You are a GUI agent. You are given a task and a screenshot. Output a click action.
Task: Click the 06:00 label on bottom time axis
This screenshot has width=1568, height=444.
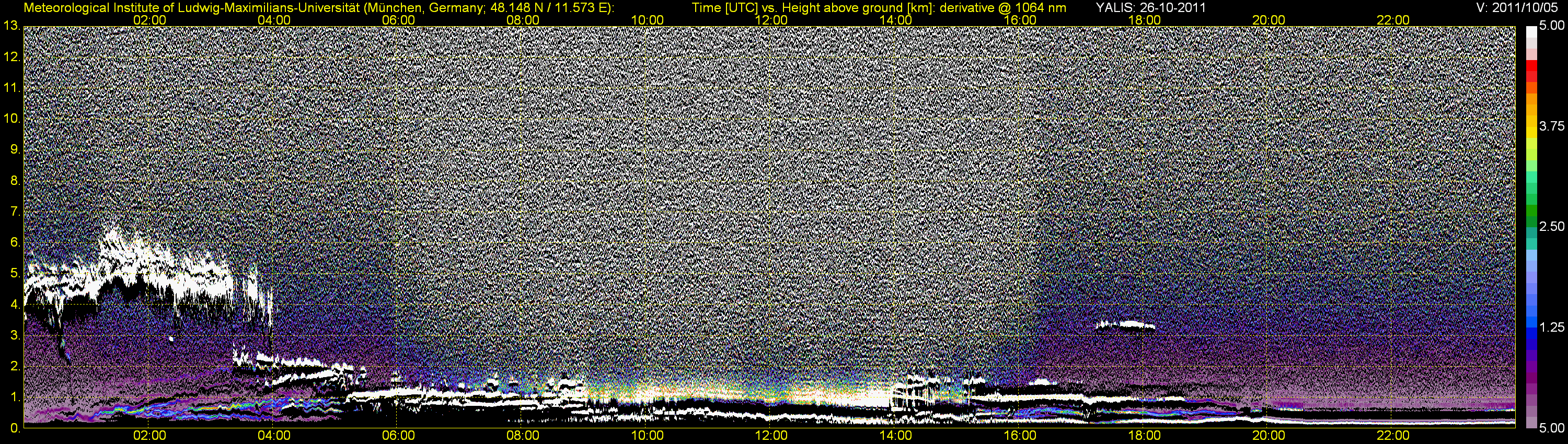pyautogui.click(x=399, y=436)
